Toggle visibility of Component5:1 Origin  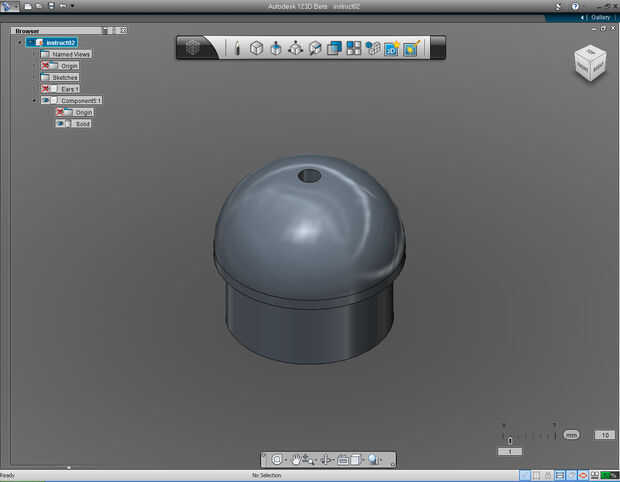point(60,112)
